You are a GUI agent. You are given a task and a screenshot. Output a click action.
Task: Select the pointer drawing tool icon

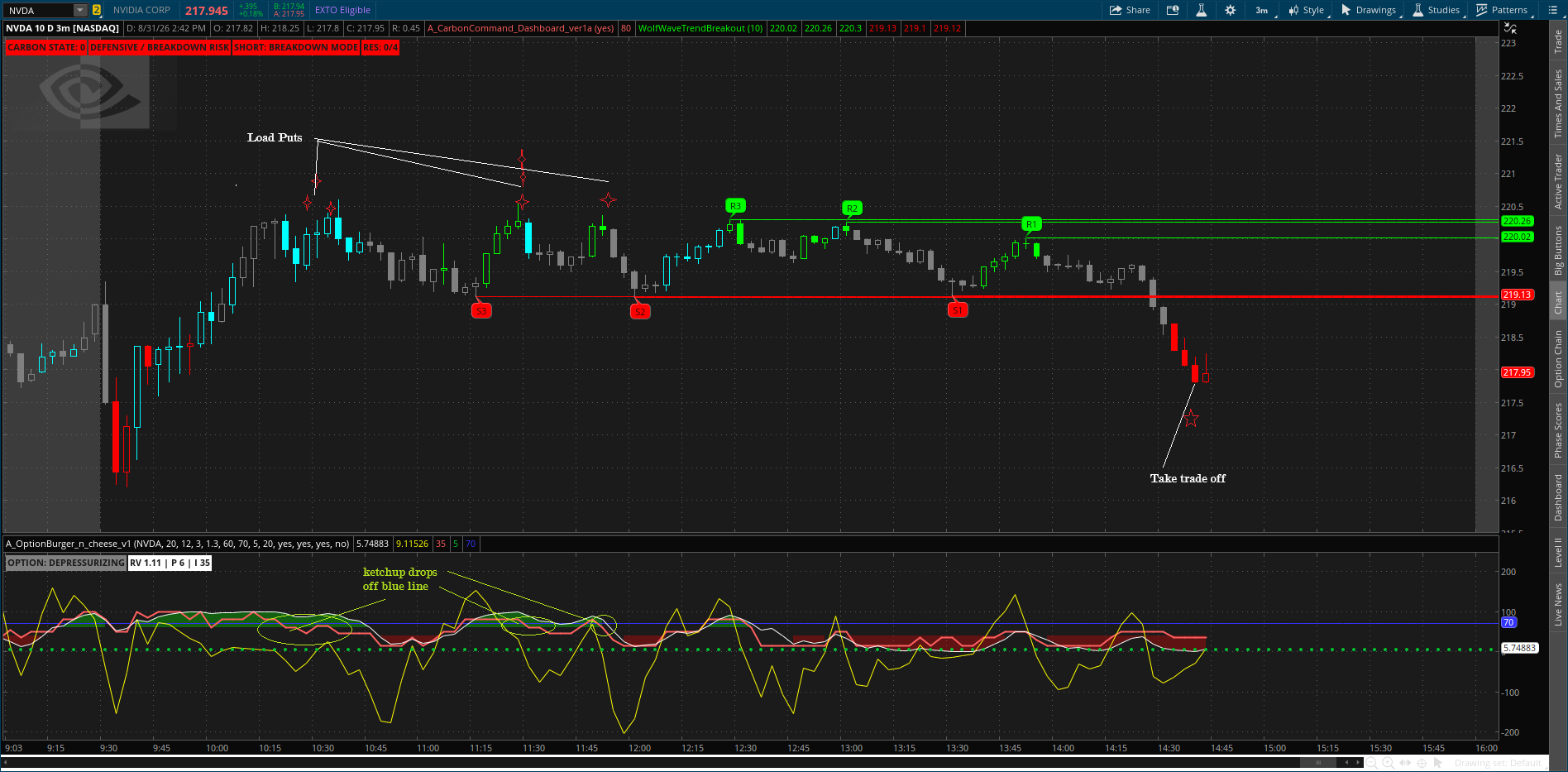click(x=1439, y=763)
